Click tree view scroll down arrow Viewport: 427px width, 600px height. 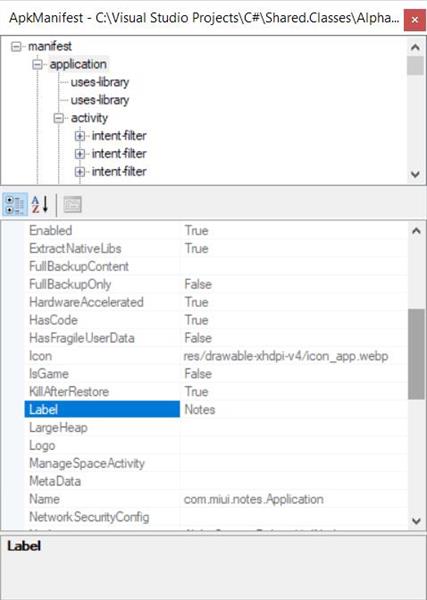point(416,174)
